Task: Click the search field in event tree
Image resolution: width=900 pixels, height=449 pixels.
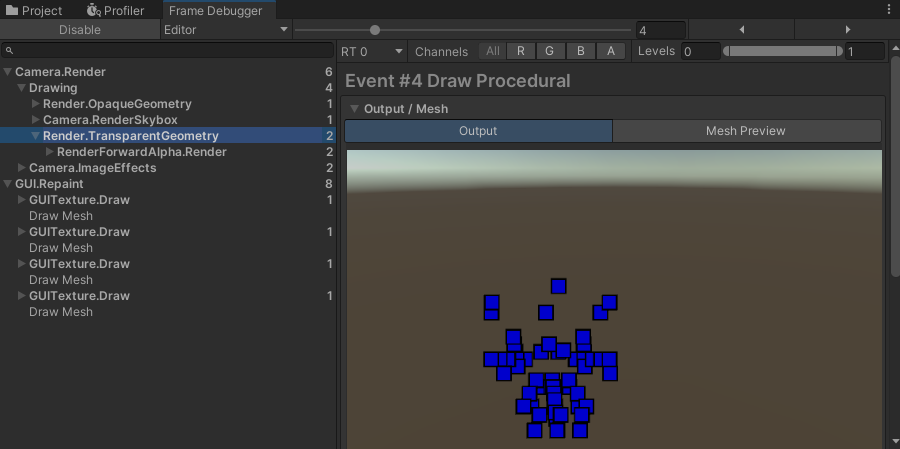Action: [168, 51]
